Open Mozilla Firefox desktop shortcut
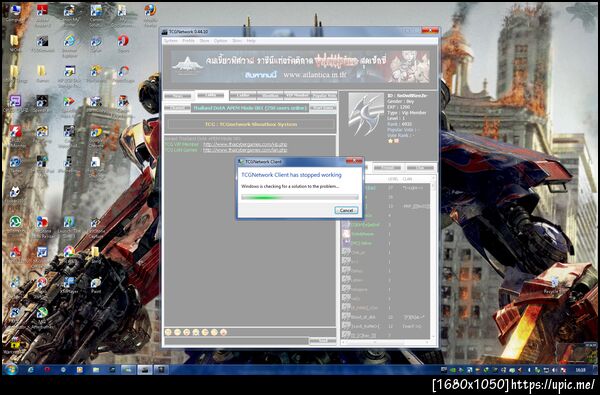600x395 pixels. click(150, 15)
